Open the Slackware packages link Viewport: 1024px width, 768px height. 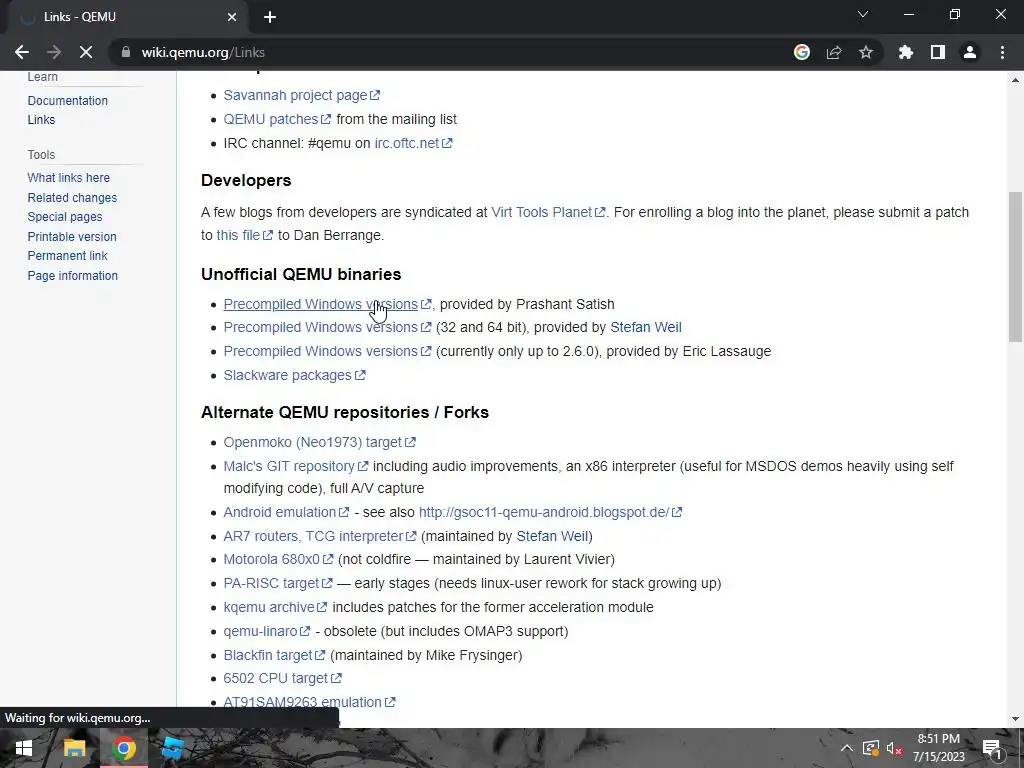pos(294,376)
